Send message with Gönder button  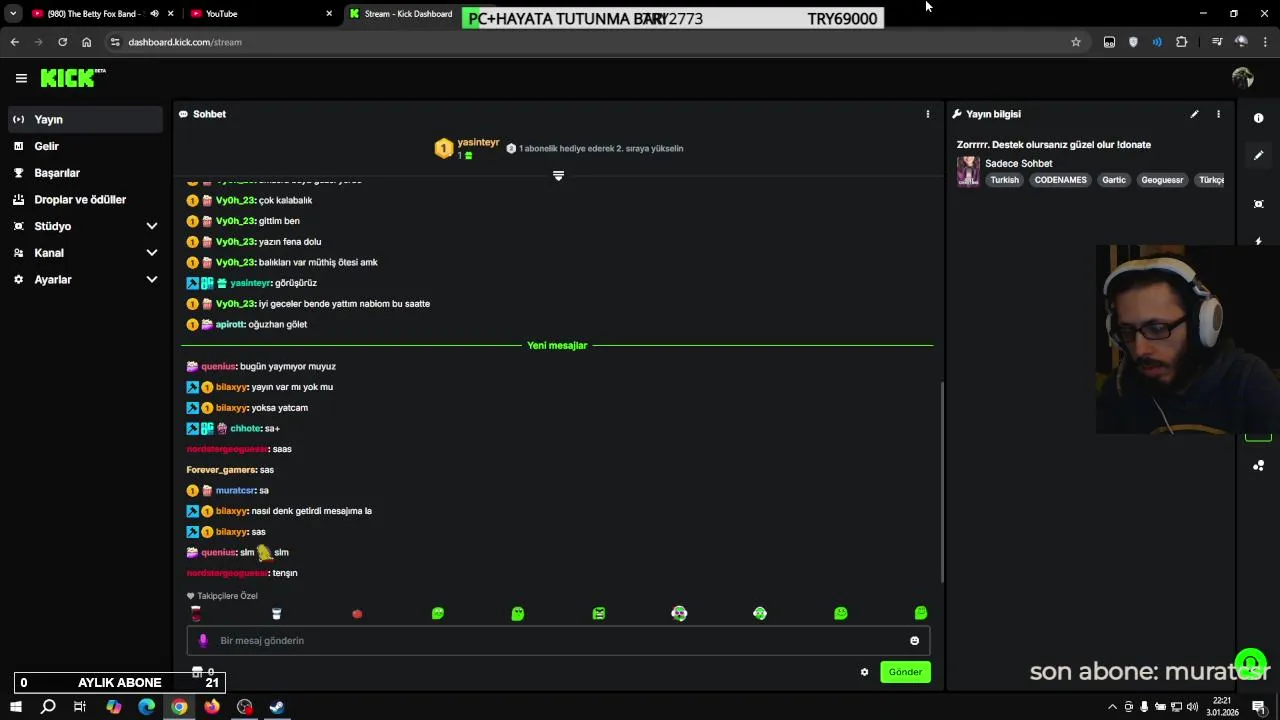(905, 672)
